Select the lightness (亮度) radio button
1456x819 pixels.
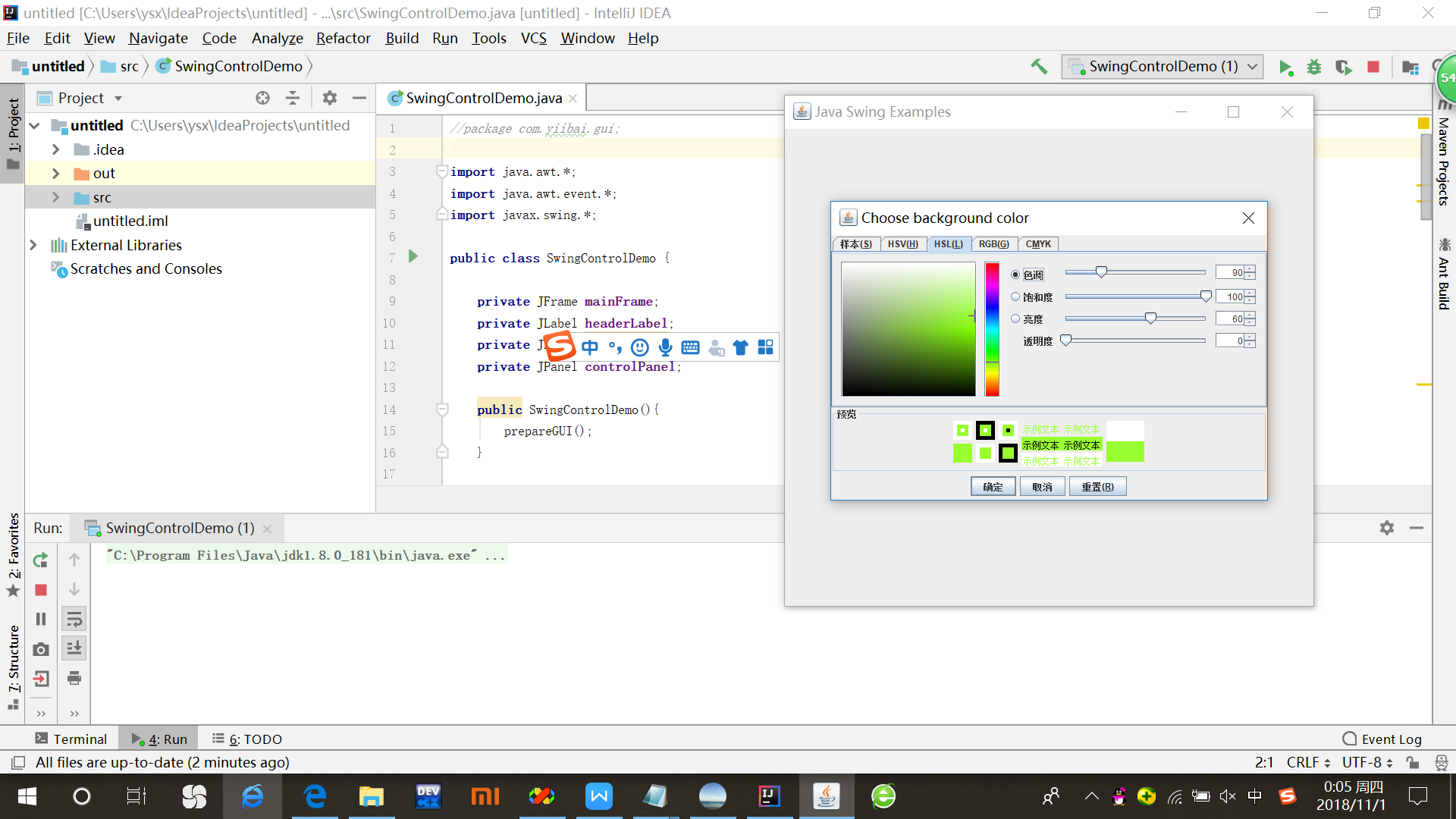pos(1015,318)
